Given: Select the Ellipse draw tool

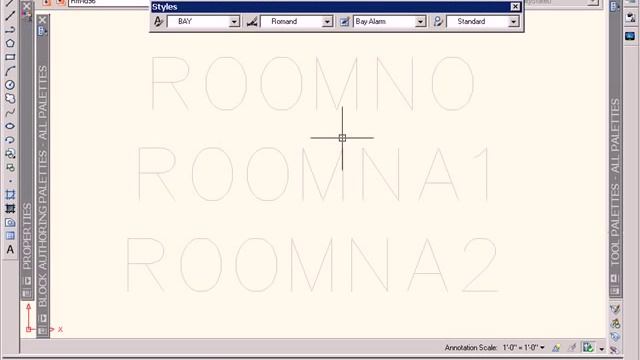Looking at the screenshot, I should 10,126.
